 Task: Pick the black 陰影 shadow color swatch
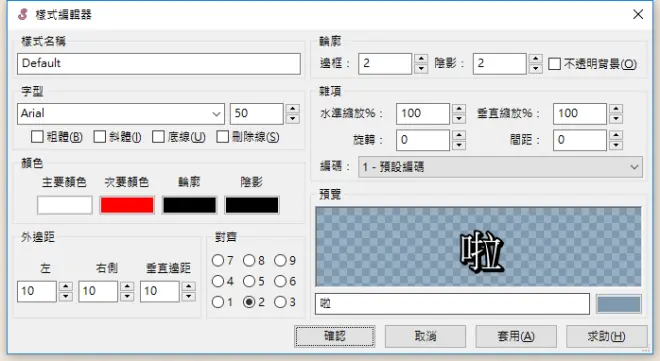252,205
